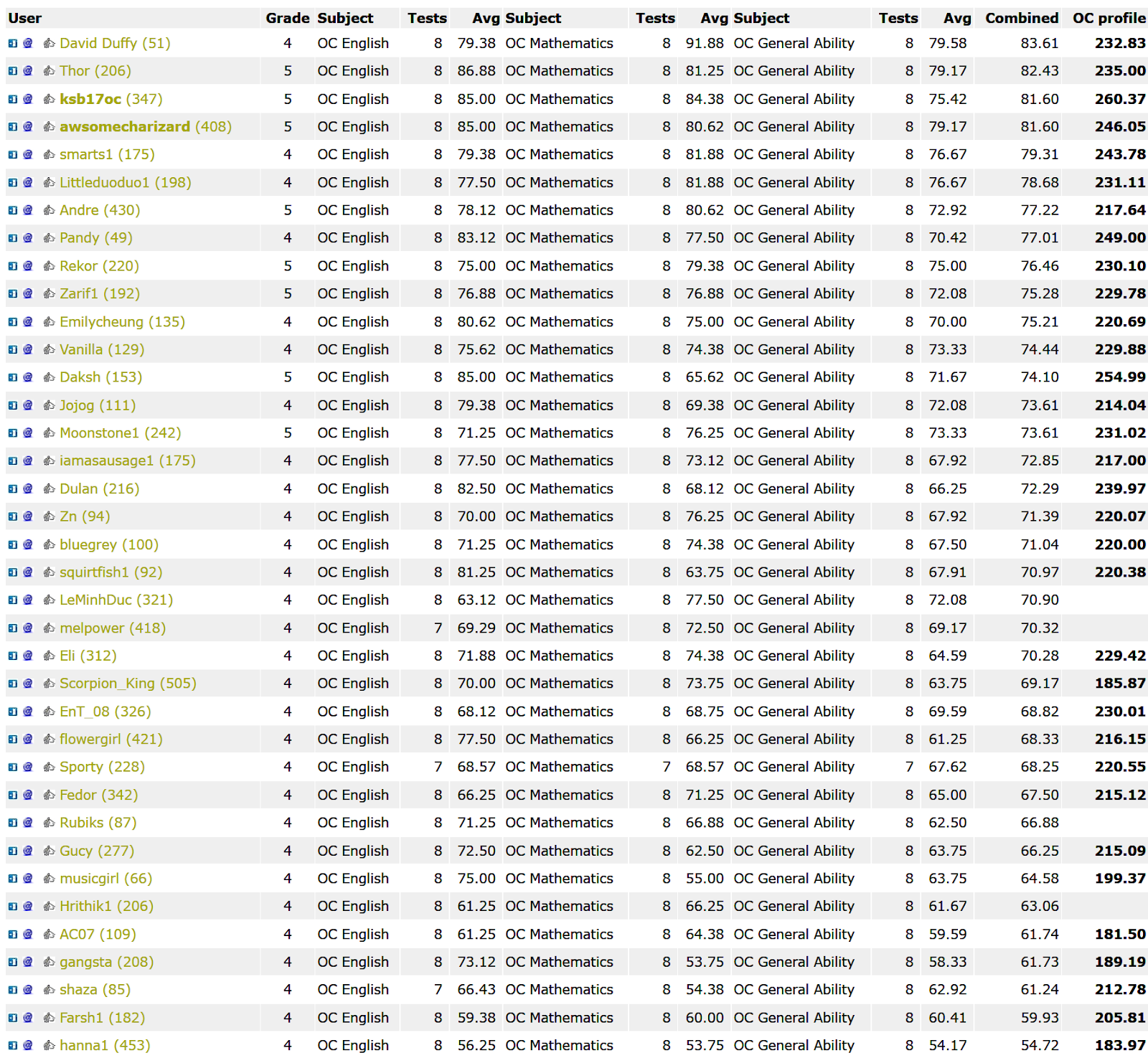
Task: Click the writing-hand icon next to ksb17oc
Action: [49, 99]
